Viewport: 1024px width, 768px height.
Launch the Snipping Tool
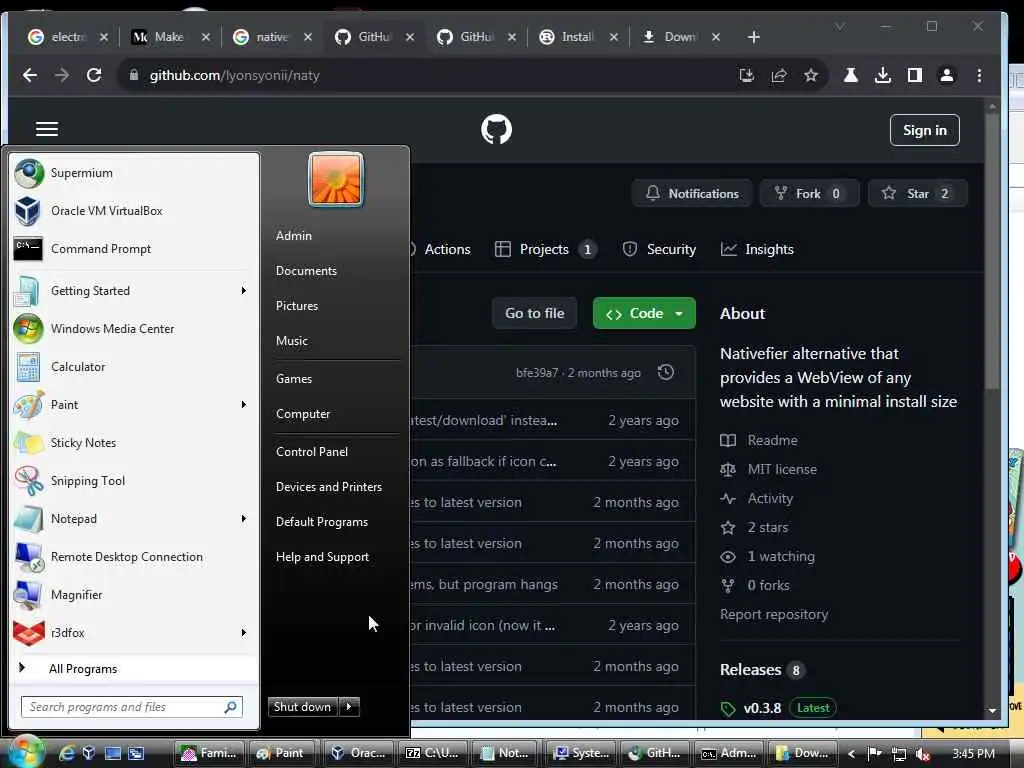(134, 481)
